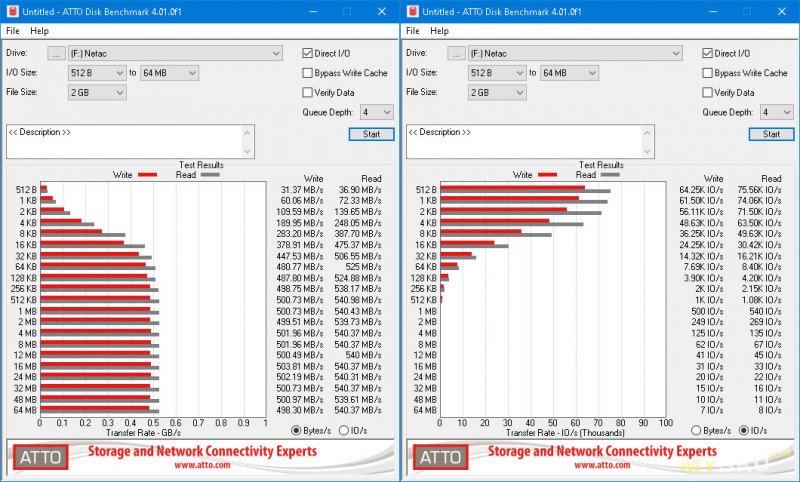Open File menu in right window
The height and width of the screenshot is (482, 800).
(x=413, y=31)
